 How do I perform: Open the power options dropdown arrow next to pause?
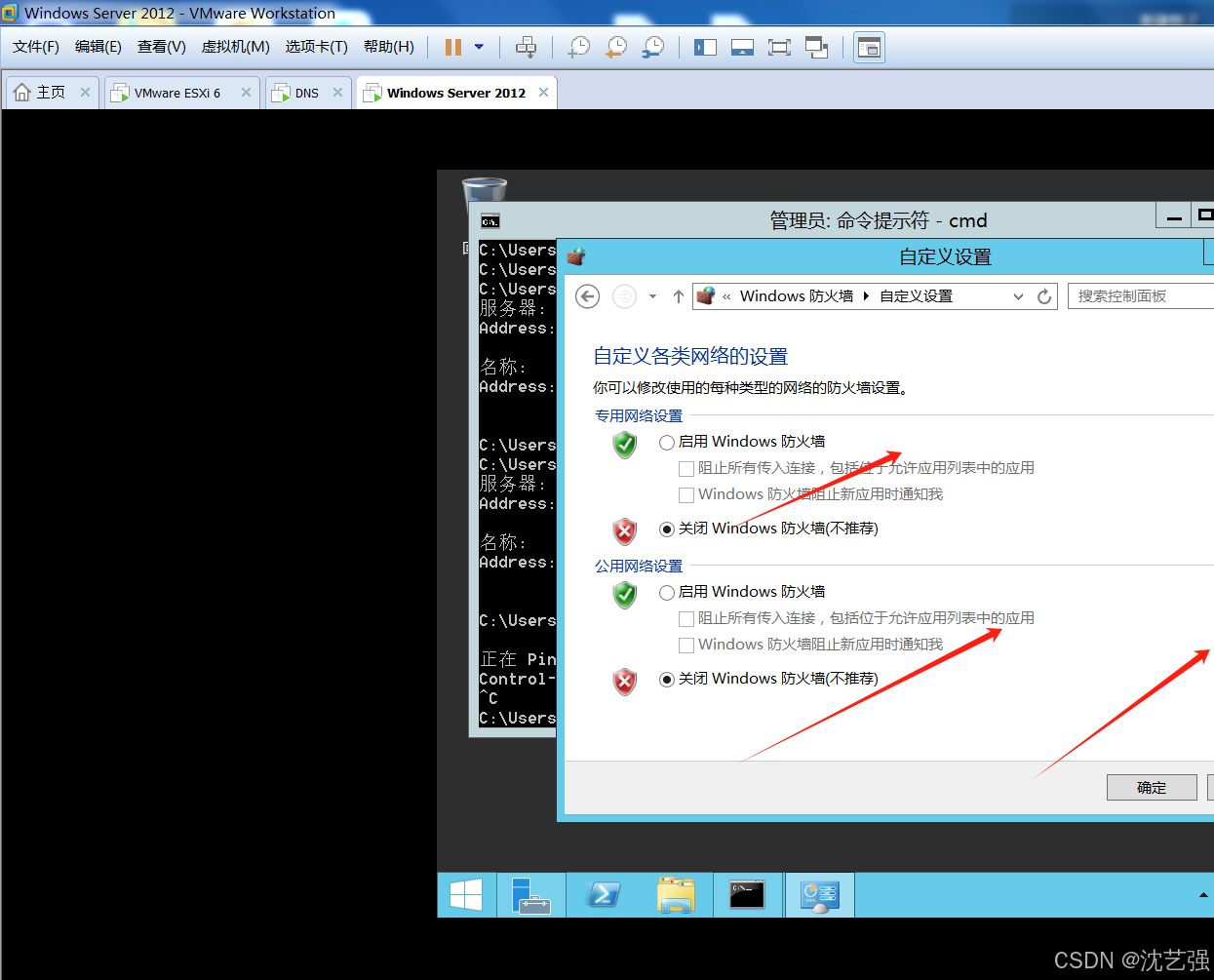tap(479, 47)
